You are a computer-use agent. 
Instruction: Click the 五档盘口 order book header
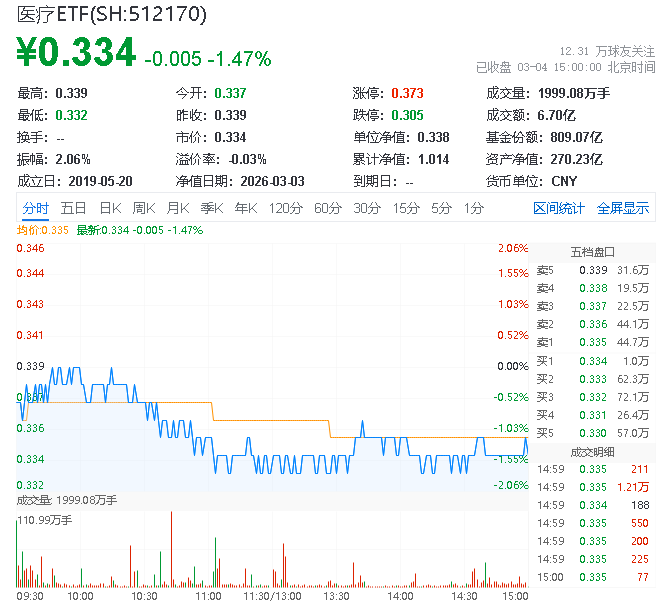tap(592, 251)
